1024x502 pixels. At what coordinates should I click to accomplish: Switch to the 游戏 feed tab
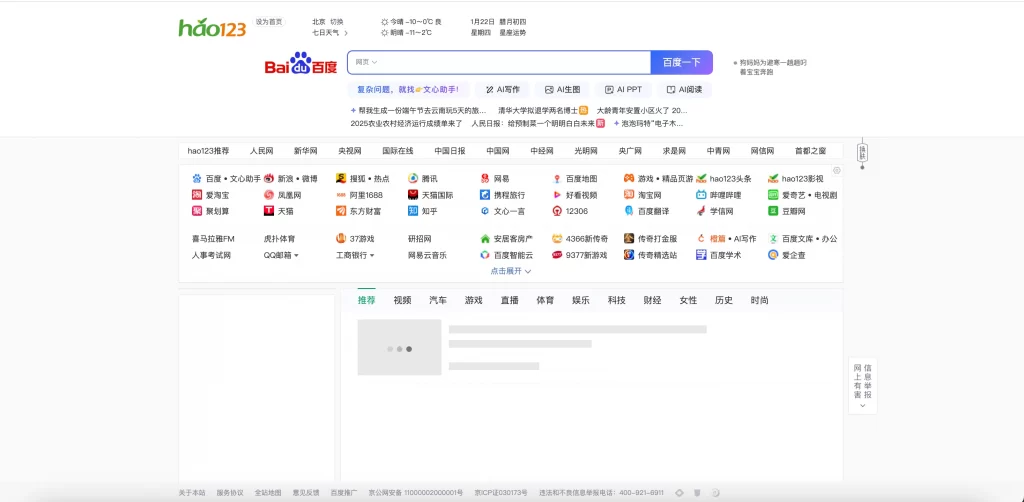tap(473, 300)
